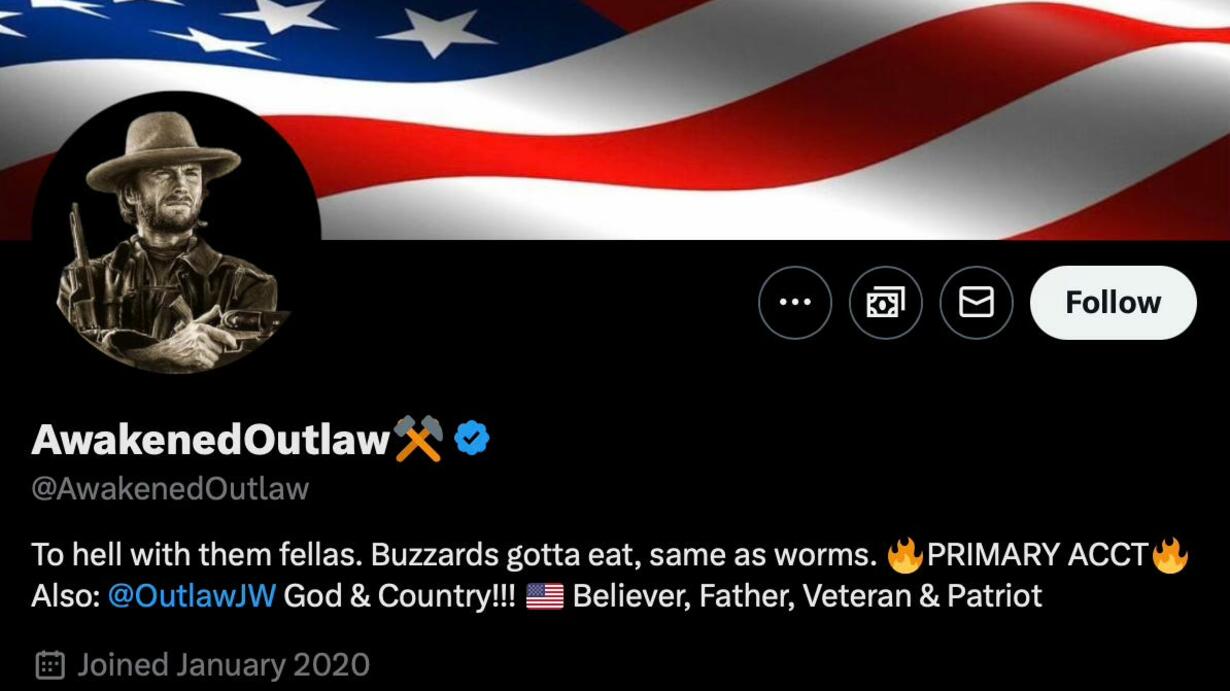
Task: Click the blue verified checkmark badge
Action: coord(472,439)
